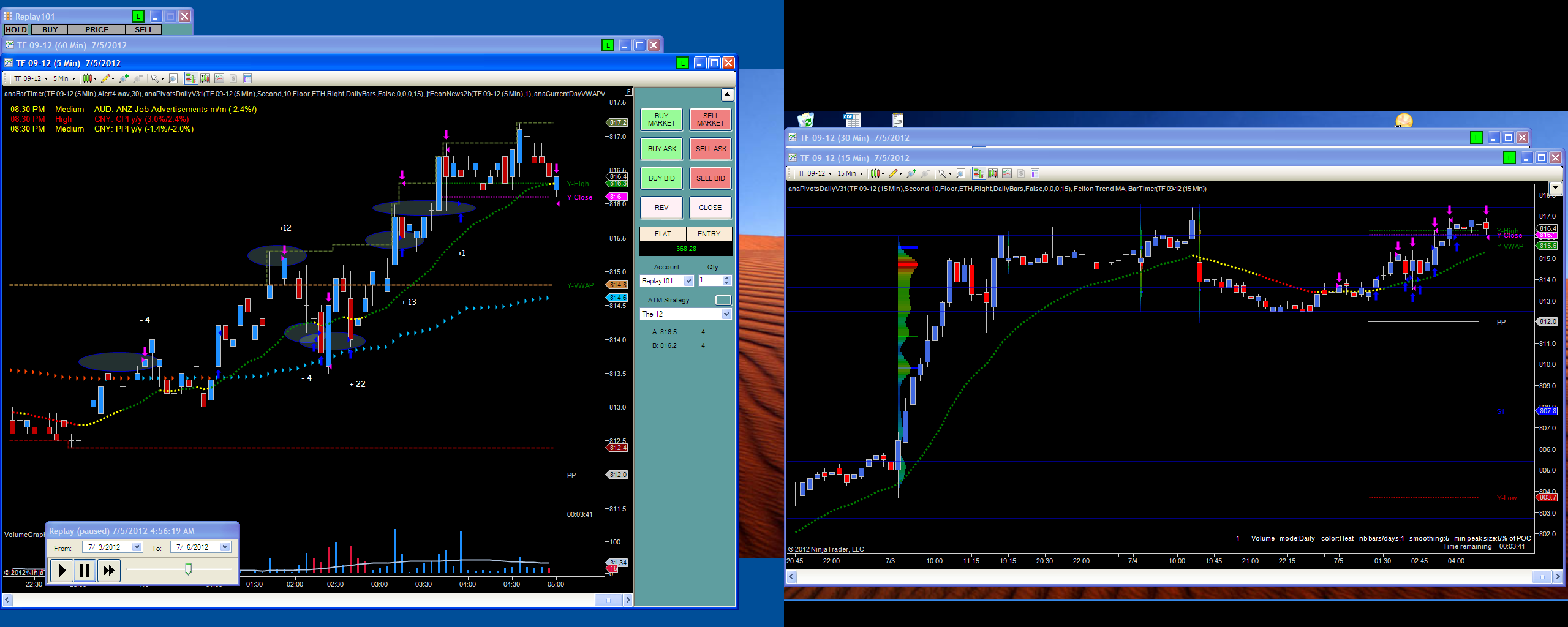Image resolution: width=1568 pixels, height=627 pixels.
Task: Click the zoom frame magnifier in 5 Min chart
Action: pyautogui.click(x=173, y=78)
